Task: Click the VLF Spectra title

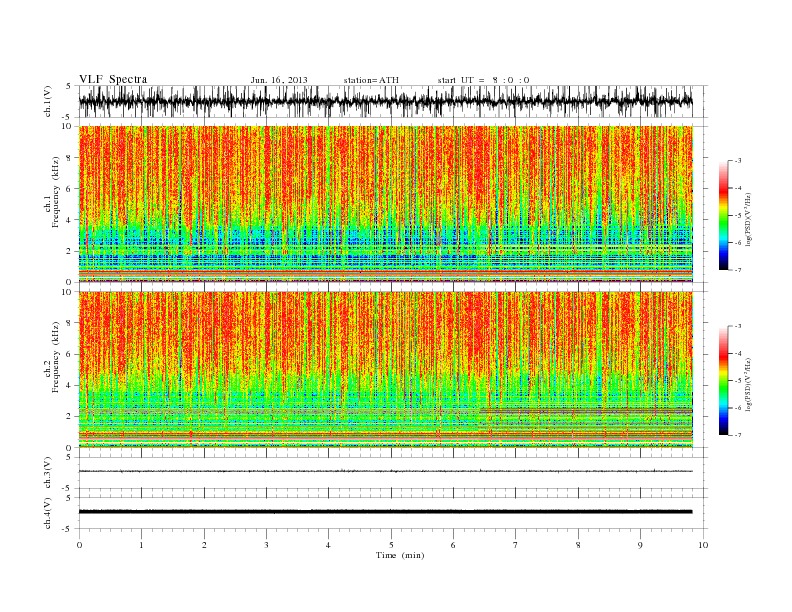Action: click(x=113, y=79)
